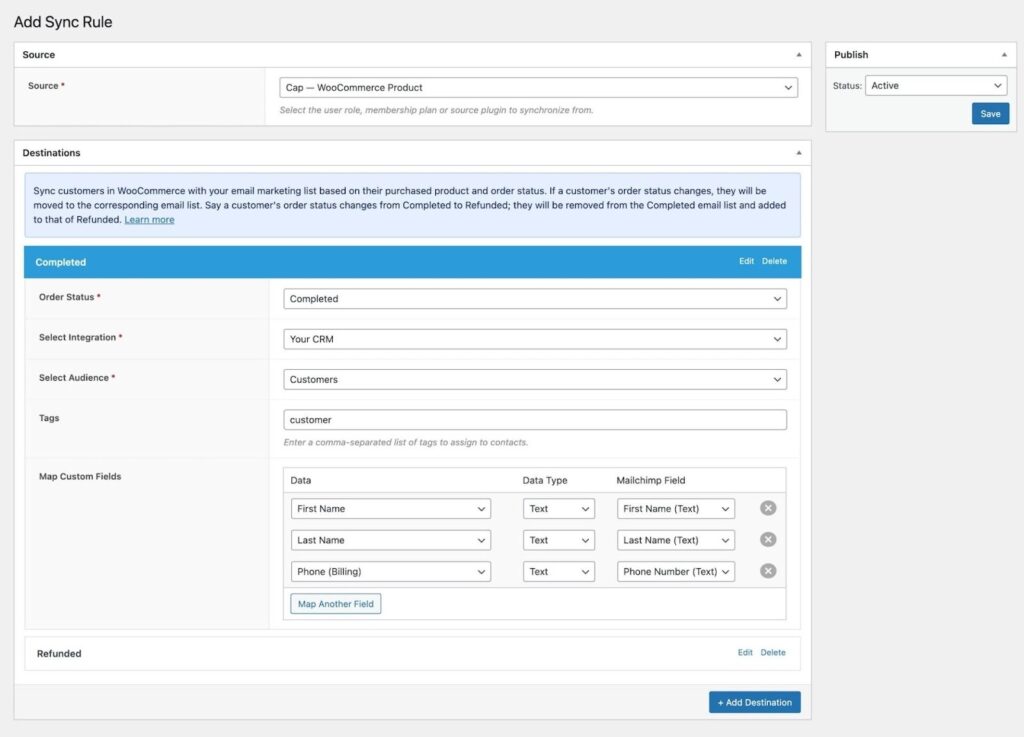Remove the First Name field mapping
The width and height of the screenshot is (1024, 737).
coord(768,508)
